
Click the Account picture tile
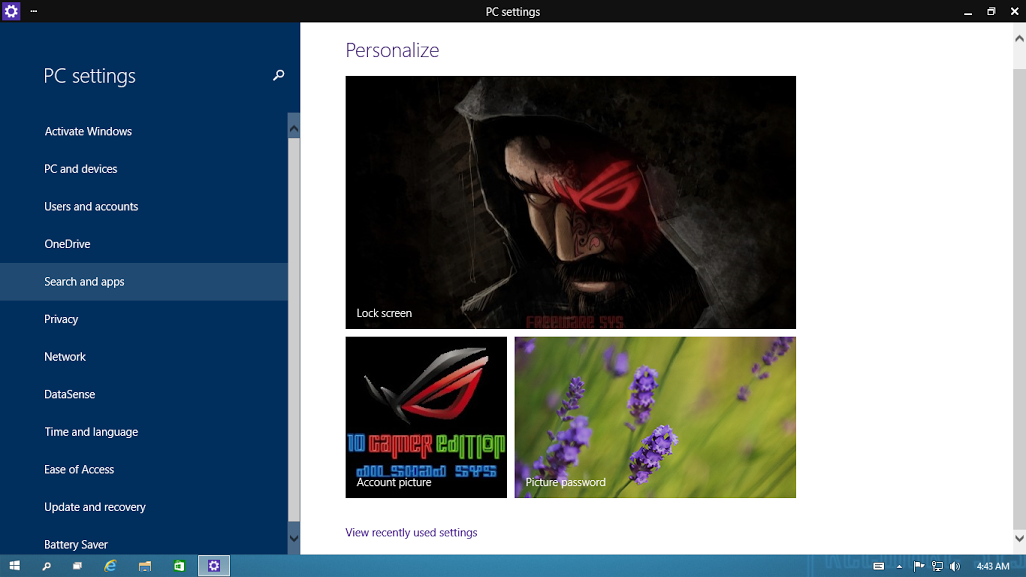426,417
